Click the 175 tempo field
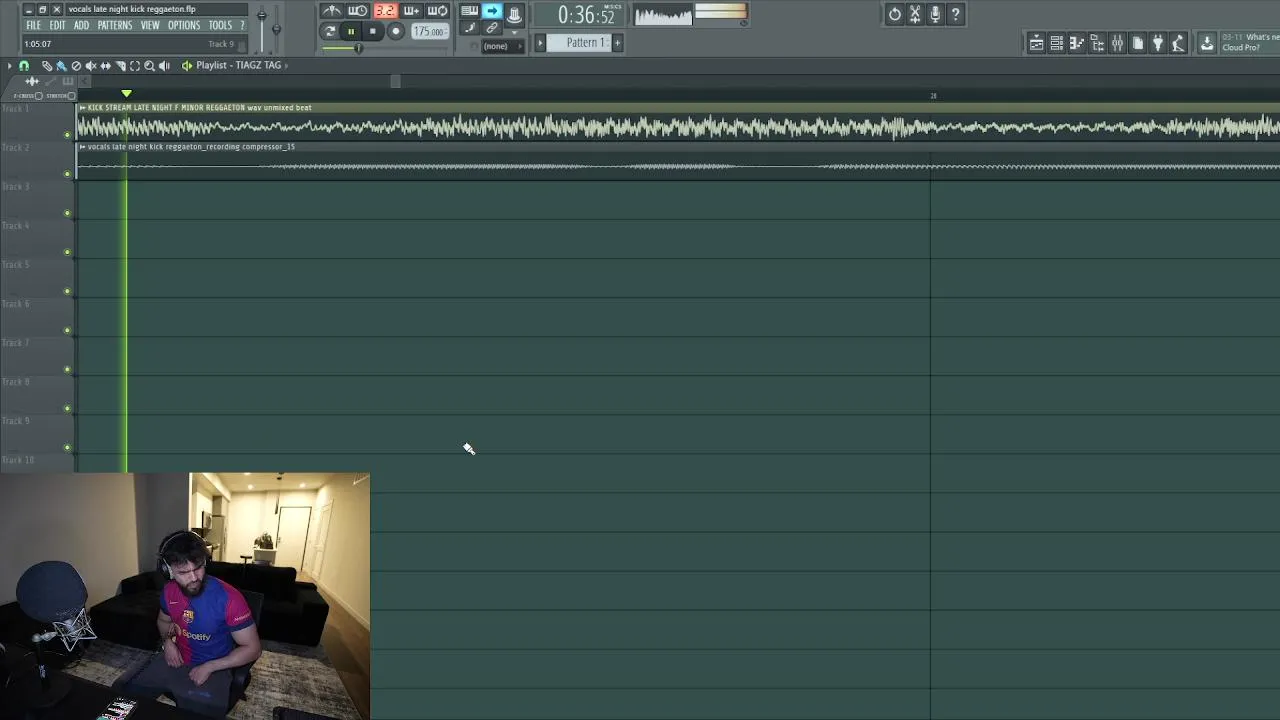1280x720 pixels. point(430,32)
